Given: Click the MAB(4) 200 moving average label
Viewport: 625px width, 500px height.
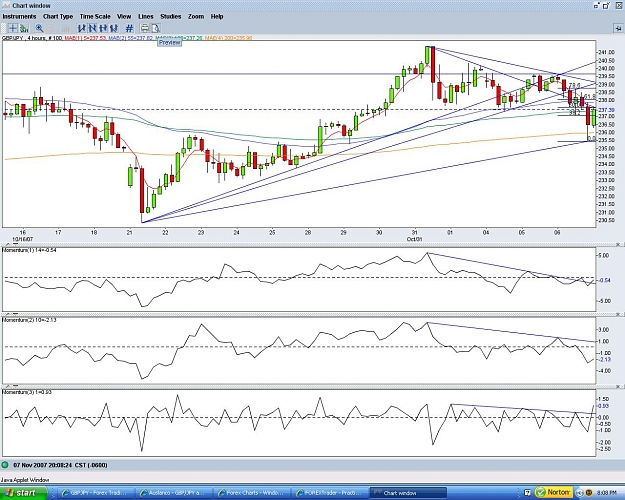Looking at the screenshot, I should 229,38.
